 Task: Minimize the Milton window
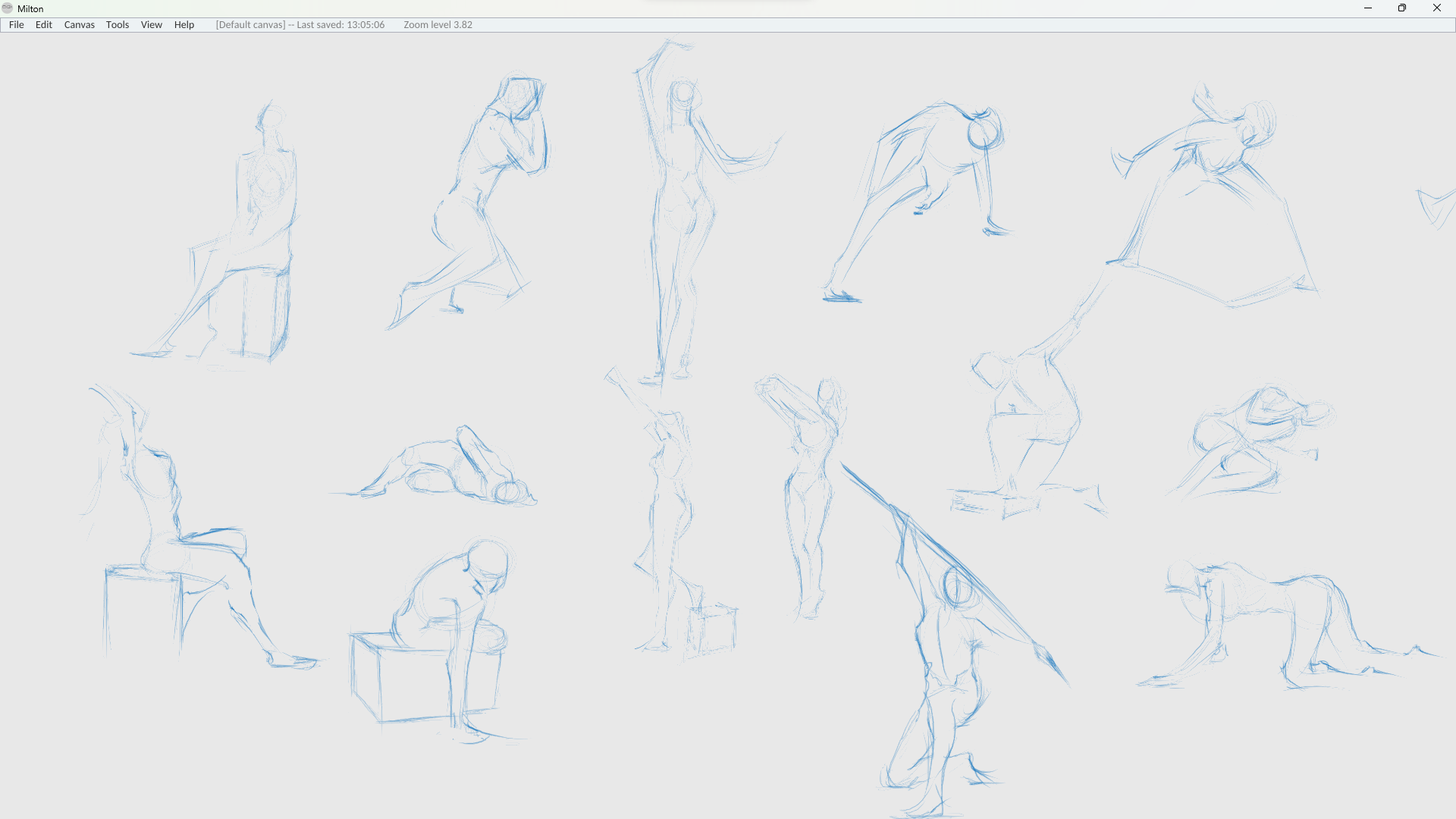[x=1368, y=8]
